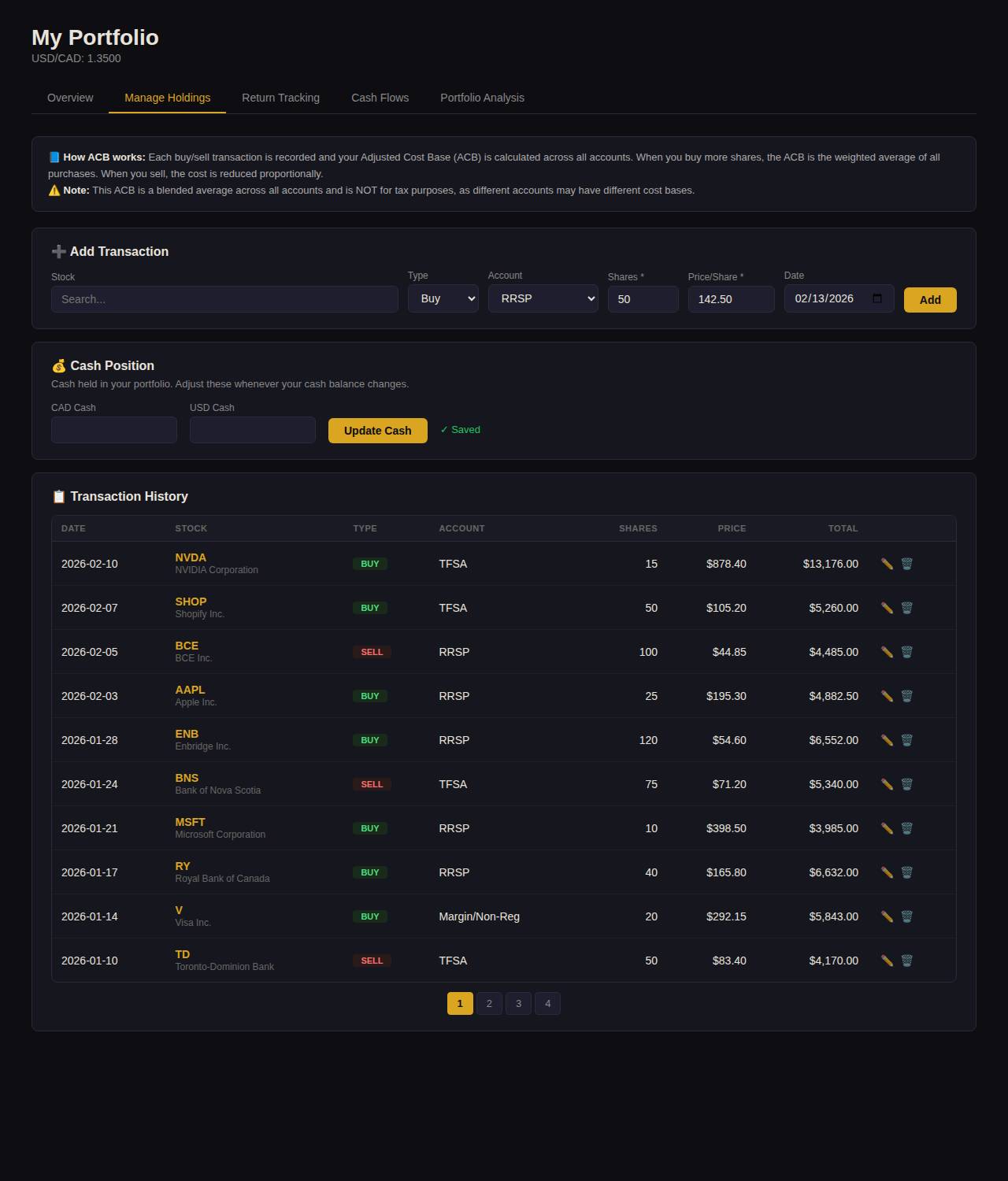Go to page 2 of transaction history
The image size is (1008, 1181).
pos(489,1003)
